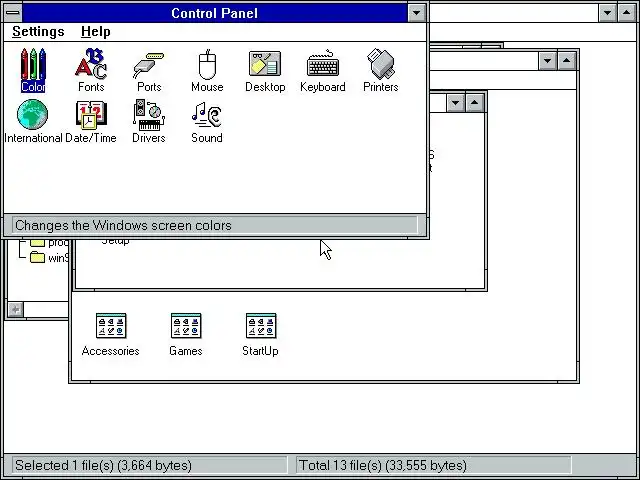Open the Control Panel system menu box
The height and width of the screenshot is (480, 640).
tap(13, 13)
